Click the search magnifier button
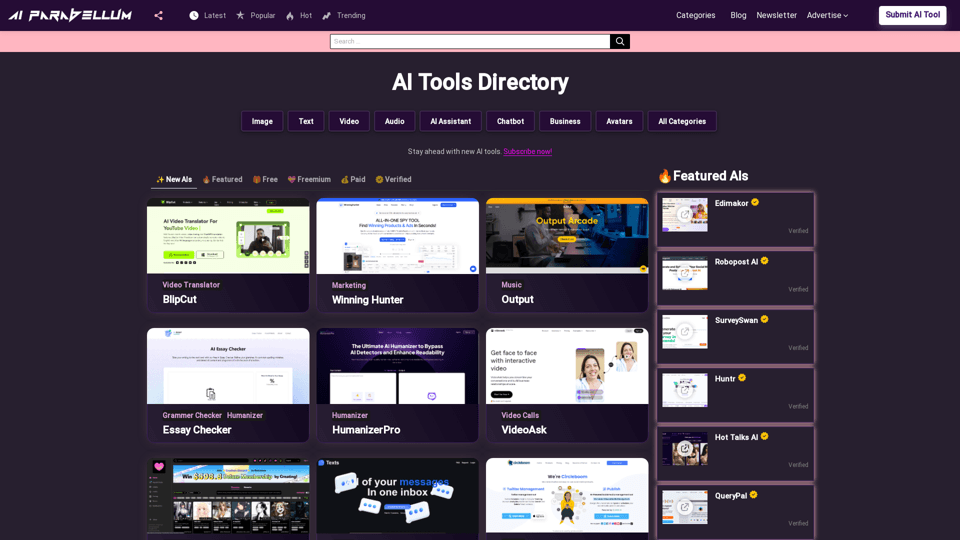 pos(620,41)
